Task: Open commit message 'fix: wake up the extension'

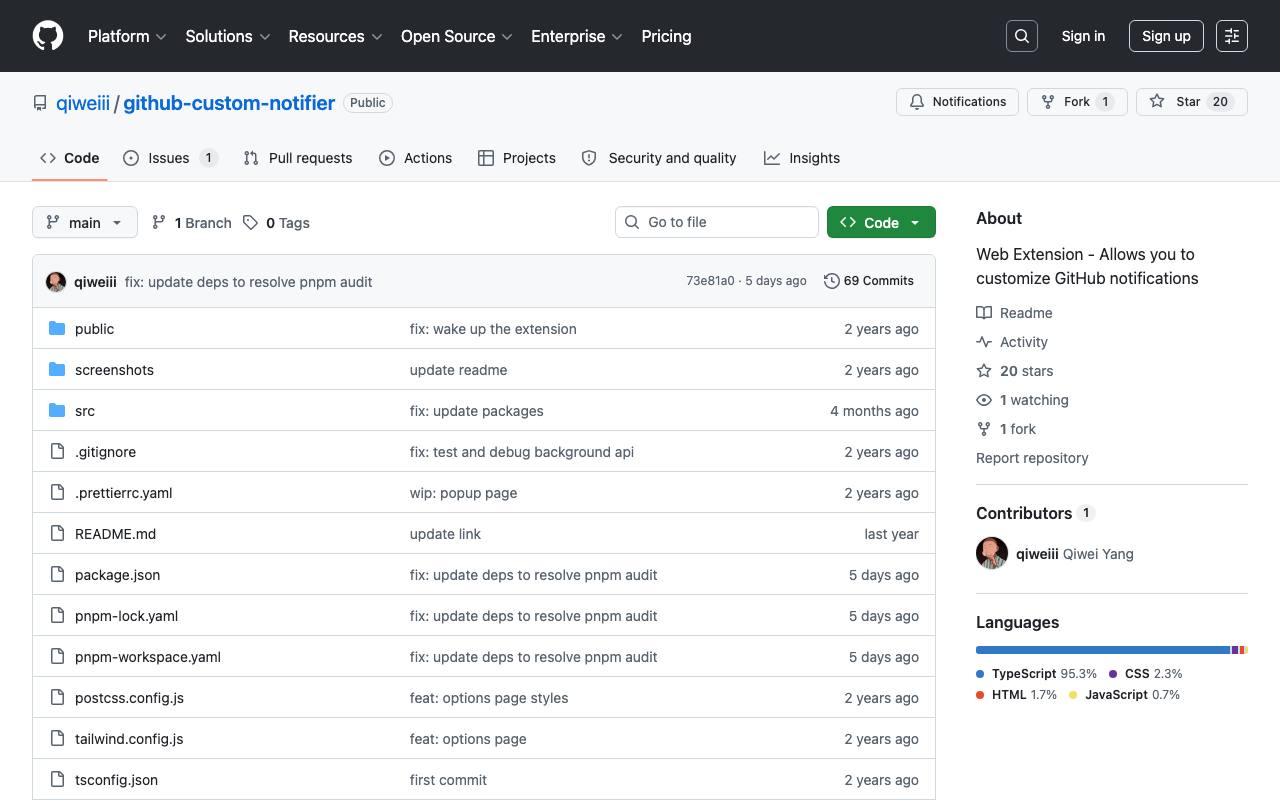Action: pyautogui.click(x=493, y=329)
